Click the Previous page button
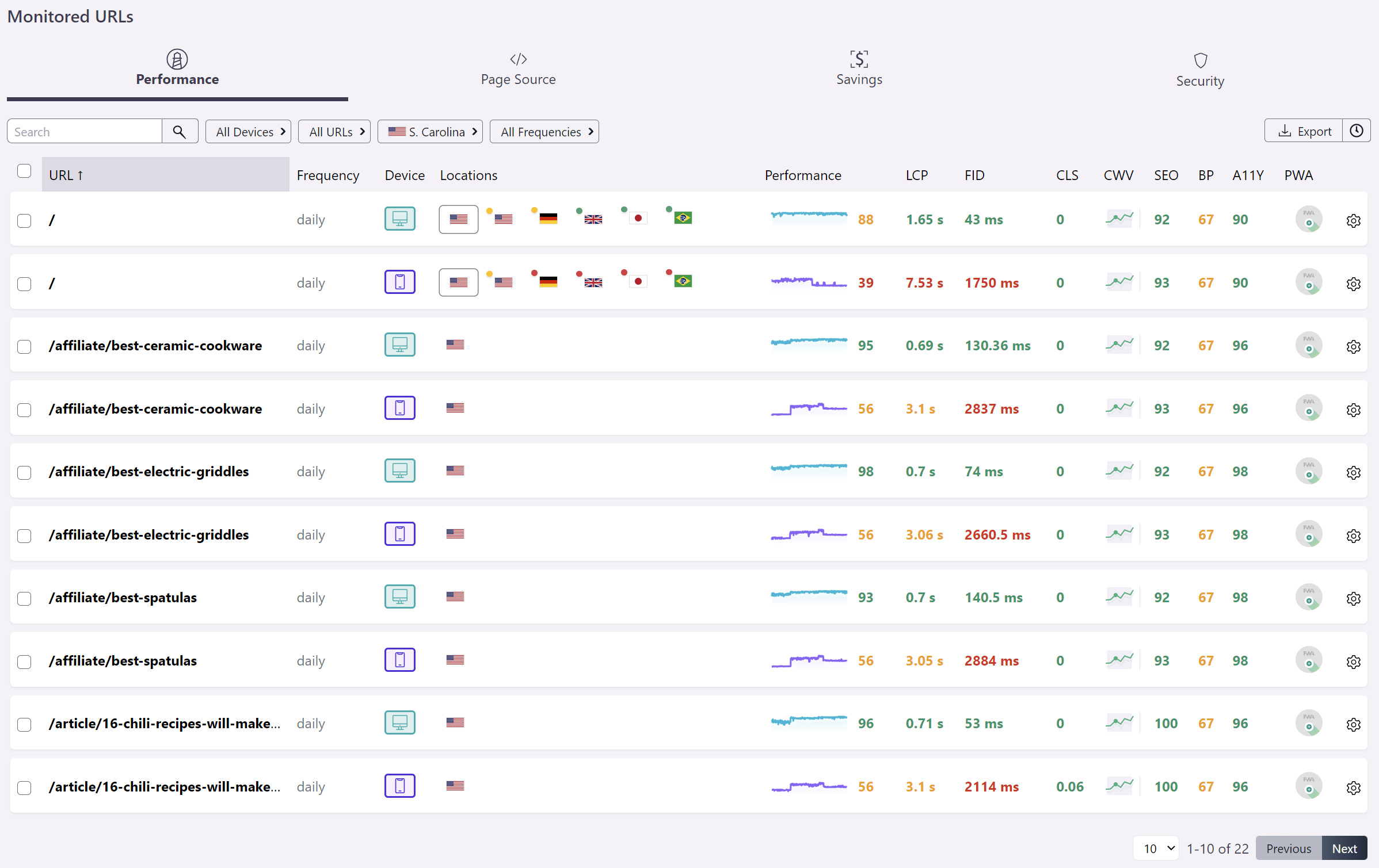The width and height of the screenshot is (1379, 868). pos(1289,848)
